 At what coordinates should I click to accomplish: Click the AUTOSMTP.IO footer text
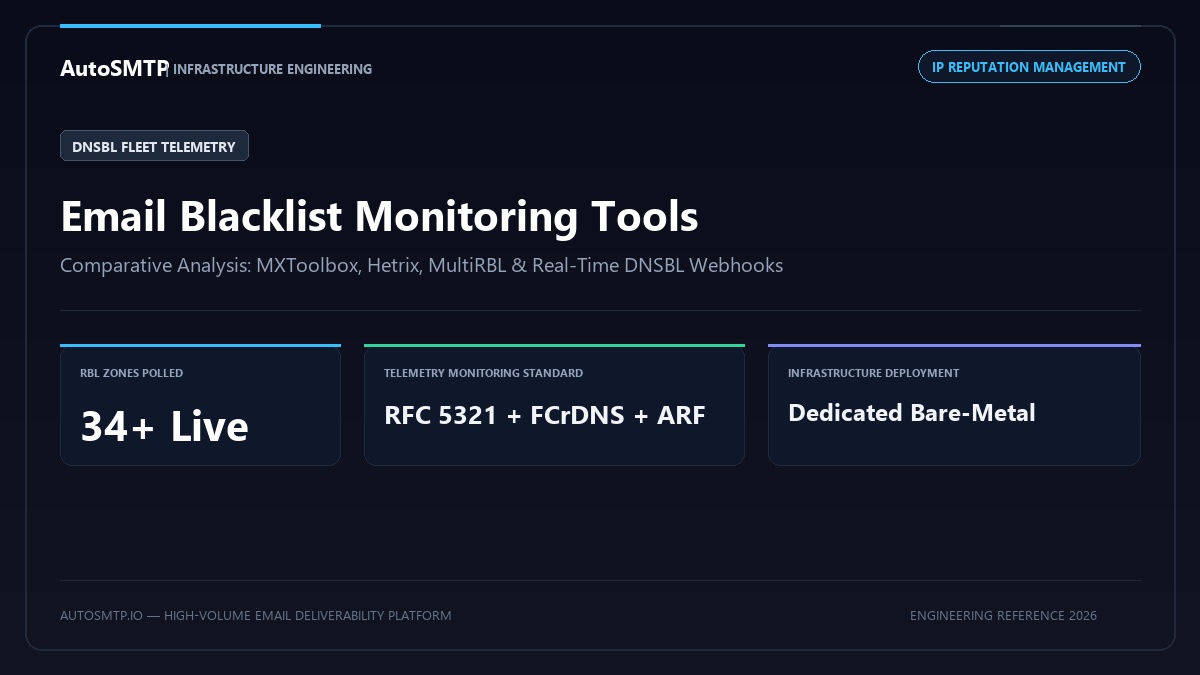pyautogui.click(x=255, y=616)
